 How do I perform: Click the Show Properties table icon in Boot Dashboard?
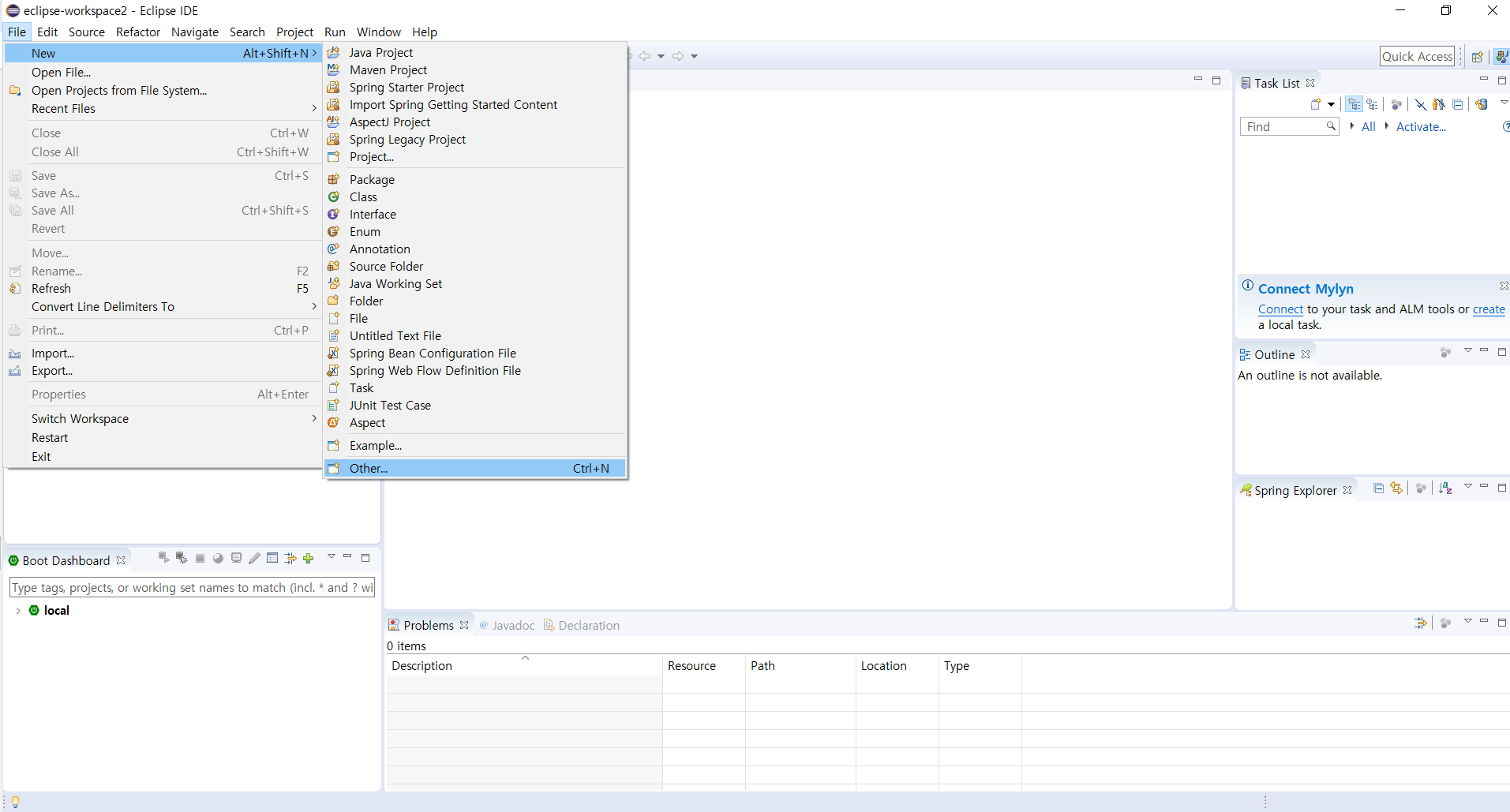point(272,558)
